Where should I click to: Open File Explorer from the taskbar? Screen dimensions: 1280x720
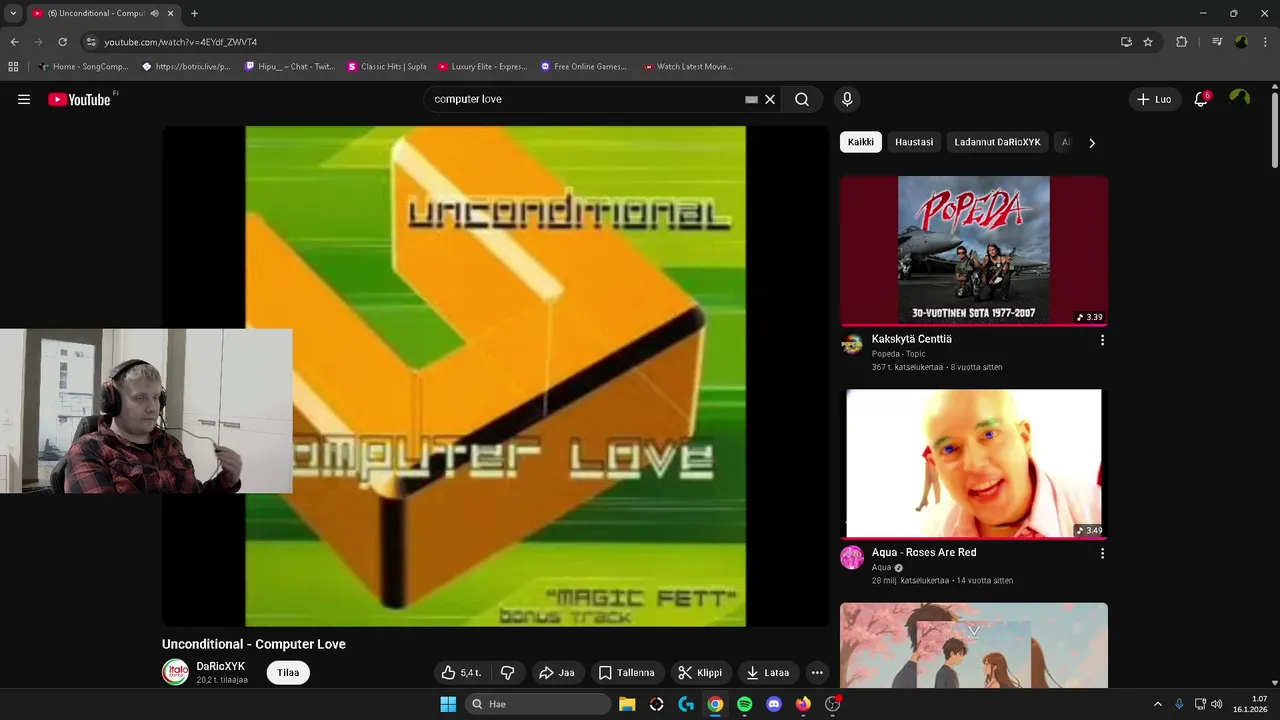pos(627,704)
